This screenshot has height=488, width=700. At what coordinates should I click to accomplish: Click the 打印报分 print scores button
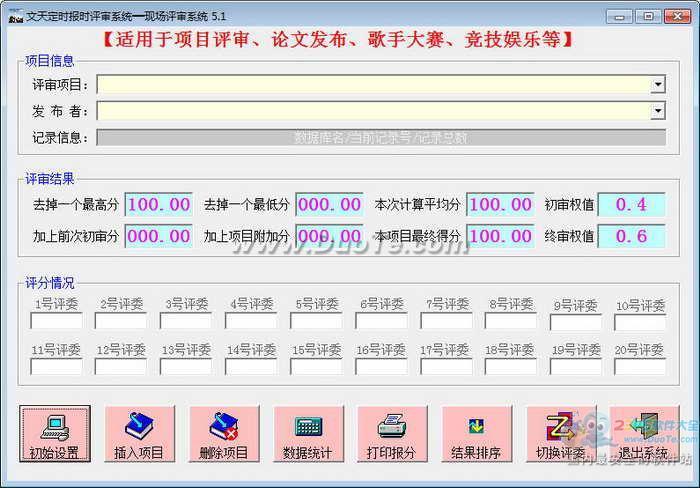point(392,434)
